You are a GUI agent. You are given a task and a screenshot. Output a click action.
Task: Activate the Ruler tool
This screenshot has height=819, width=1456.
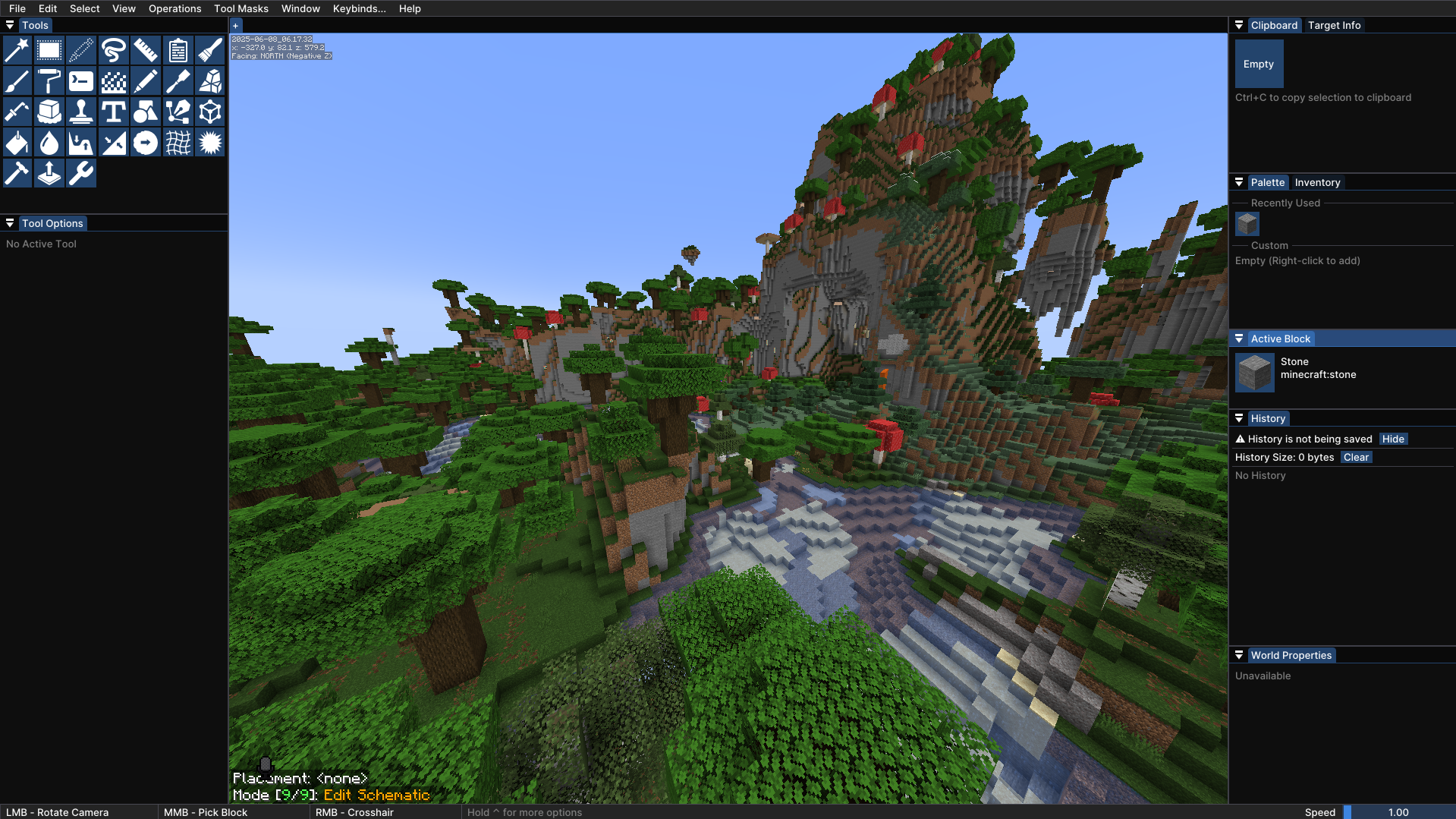click(146, 50)
